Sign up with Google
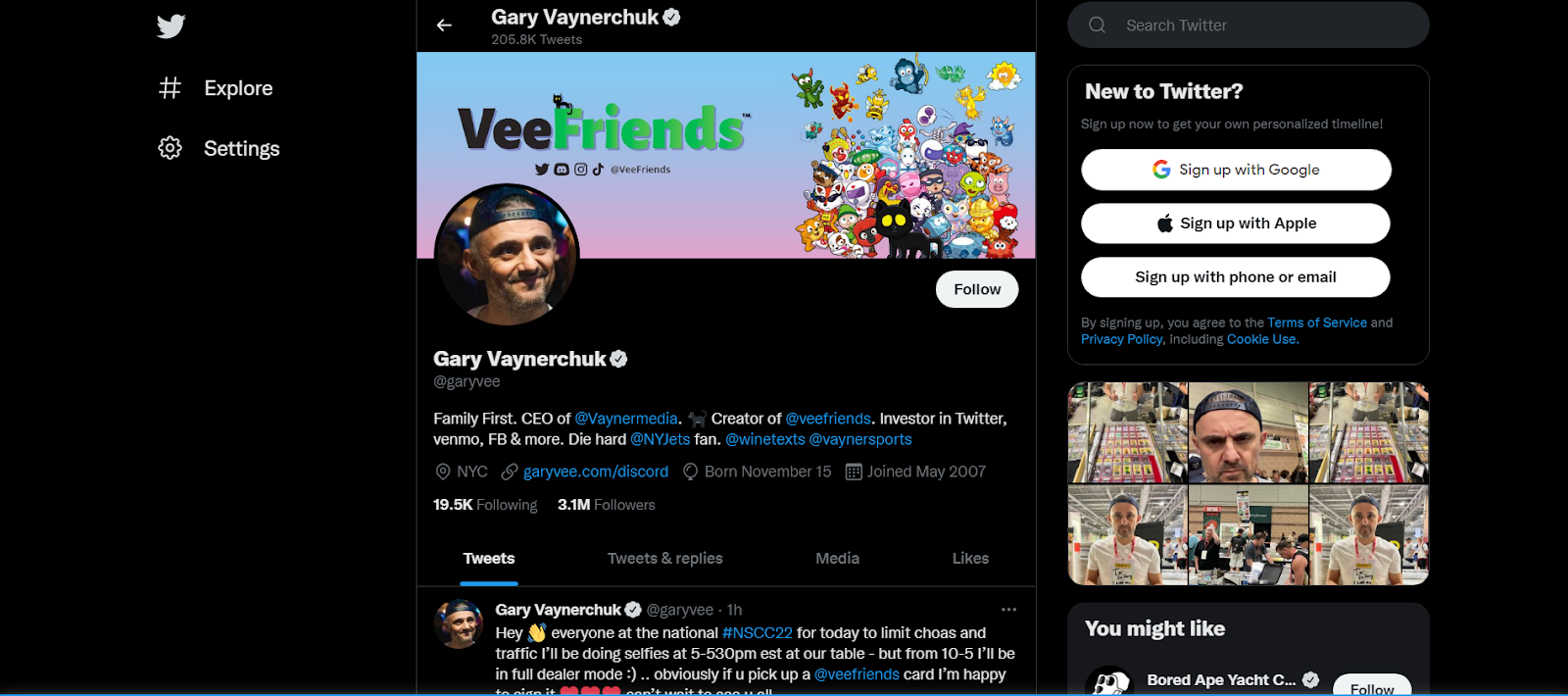This screenshot has height=696, width=1568. [x=1236, y=170]
